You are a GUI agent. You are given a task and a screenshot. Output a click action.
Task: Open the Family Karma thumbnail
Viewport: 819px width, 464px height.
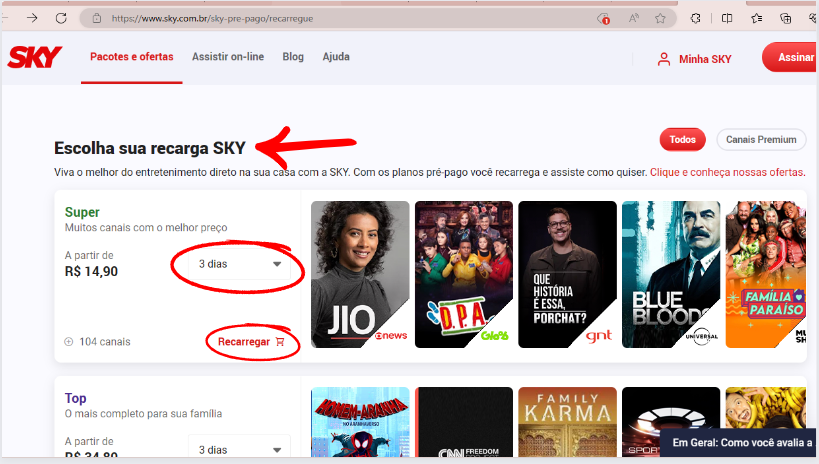tap(567, 422)
